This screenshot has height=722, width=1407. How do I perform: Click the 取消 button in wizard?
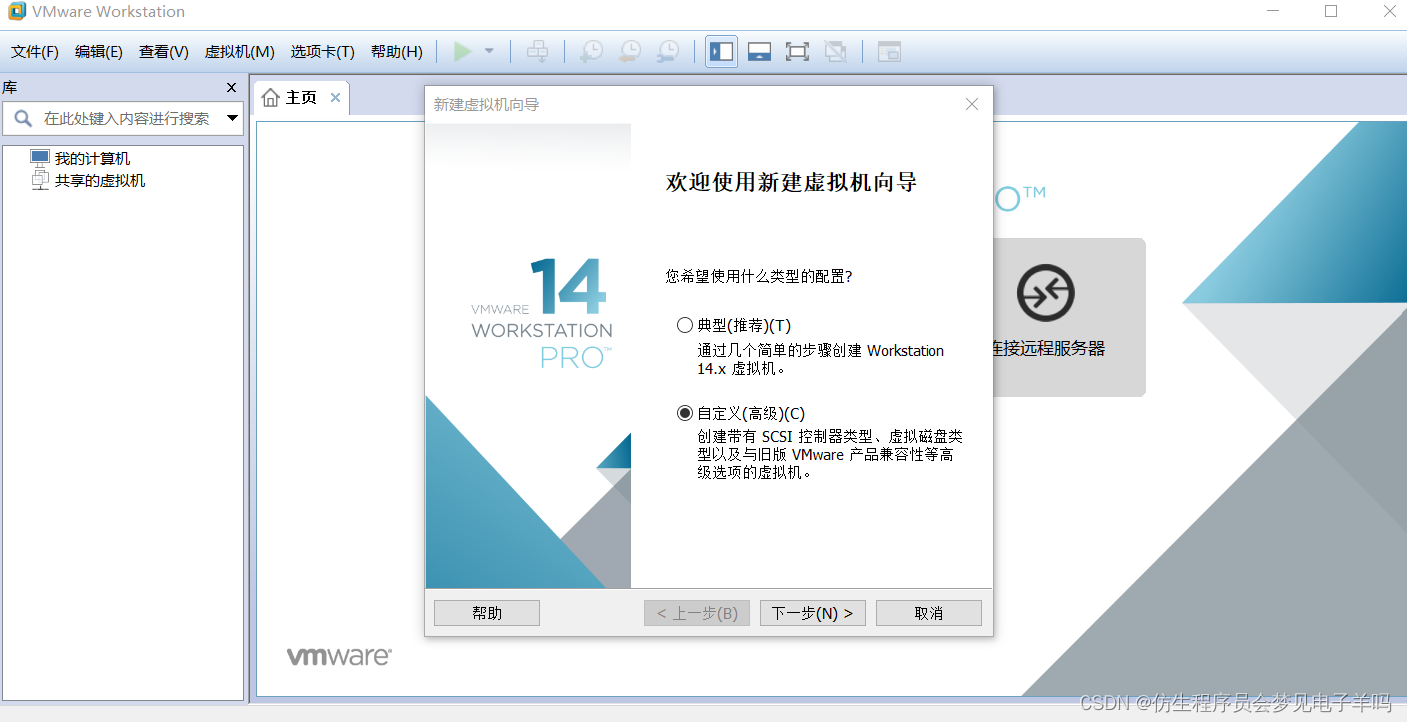(929, 613)
